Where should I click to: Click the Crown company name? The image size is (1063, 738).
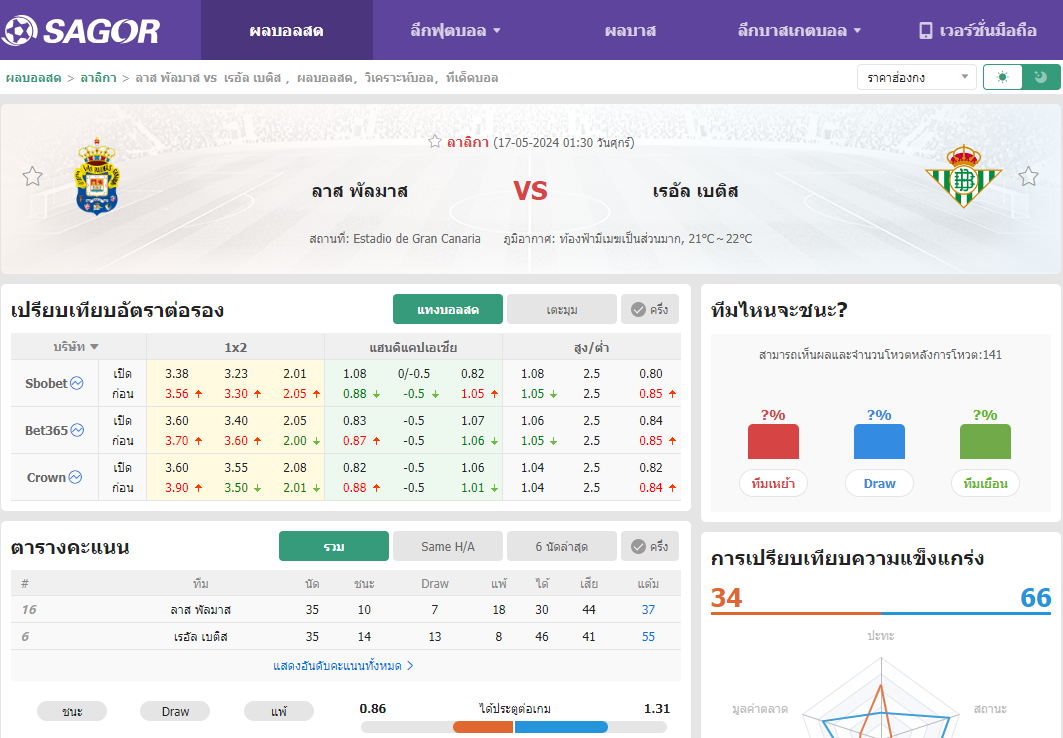click(x=46, y=477)
